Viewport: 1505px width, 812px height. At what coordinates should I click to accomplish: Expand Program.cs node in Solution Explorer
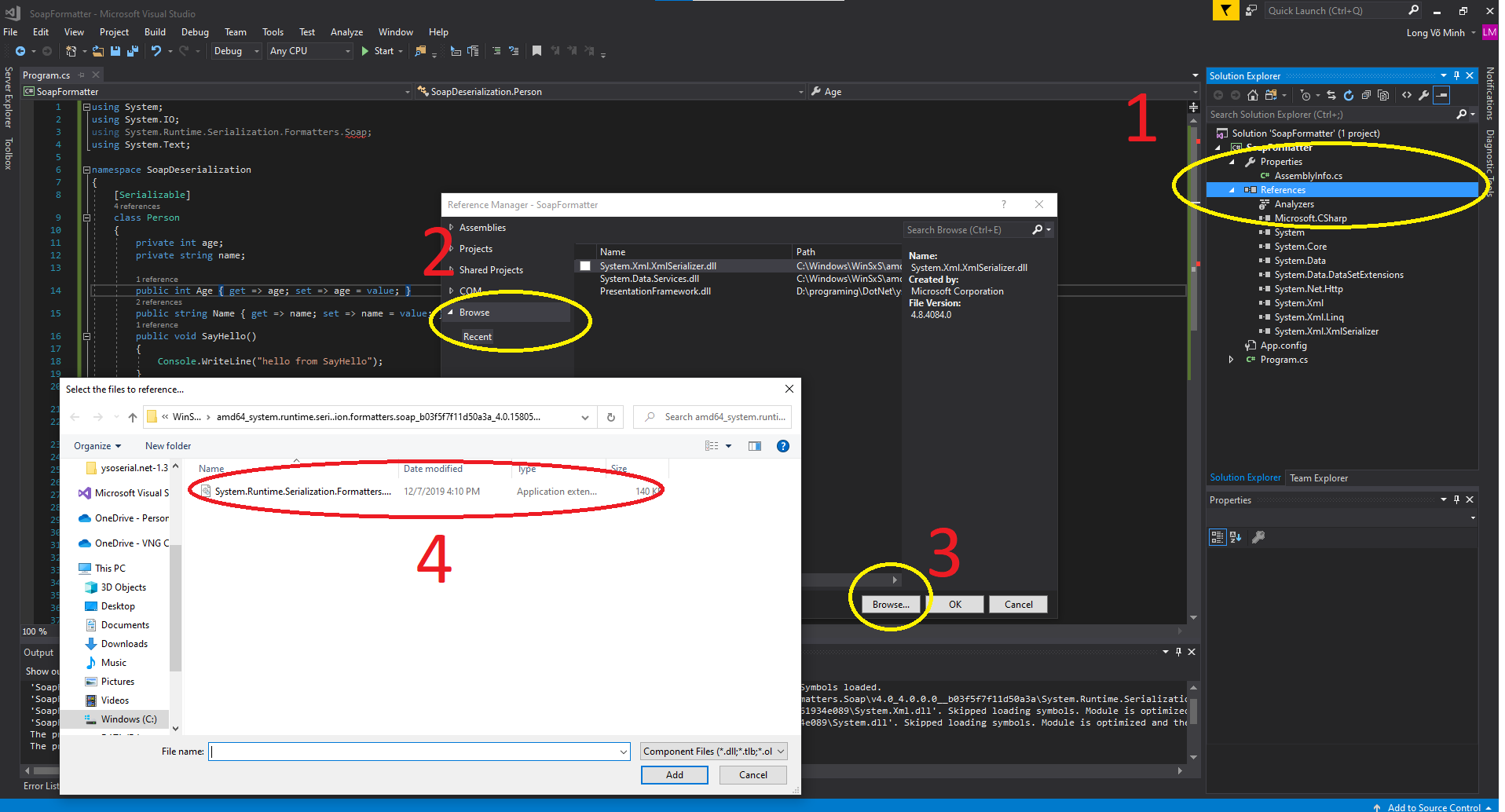click(x=1232, y=360)
